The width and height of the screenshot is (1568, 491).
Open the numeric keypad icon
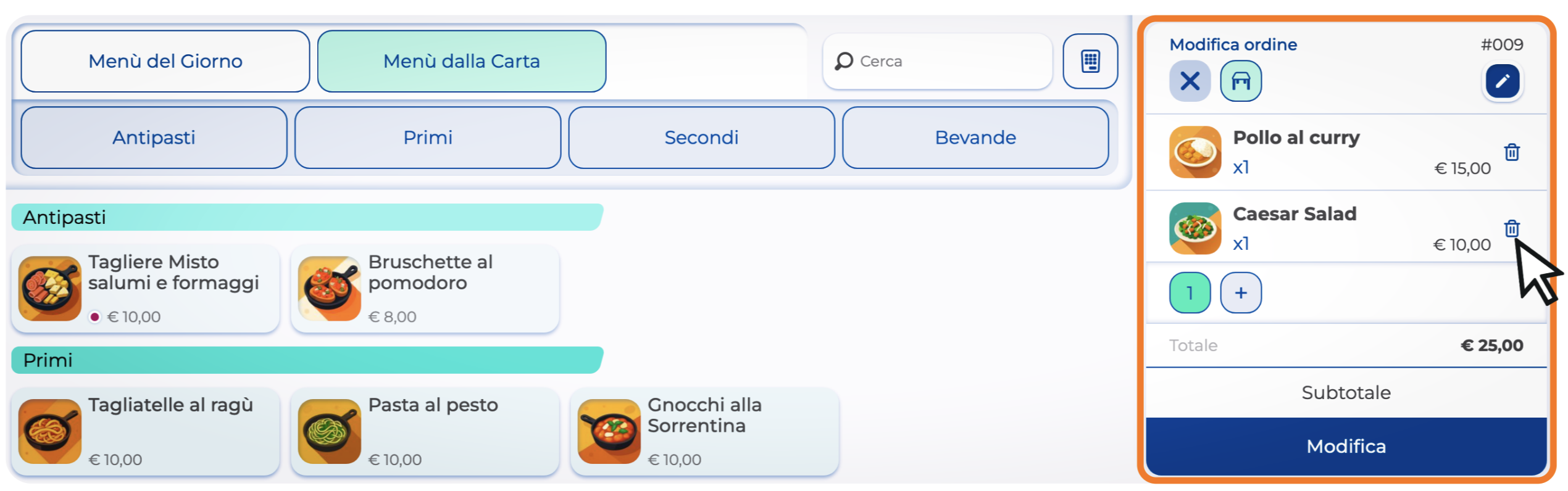click(x=1090, y=61)
